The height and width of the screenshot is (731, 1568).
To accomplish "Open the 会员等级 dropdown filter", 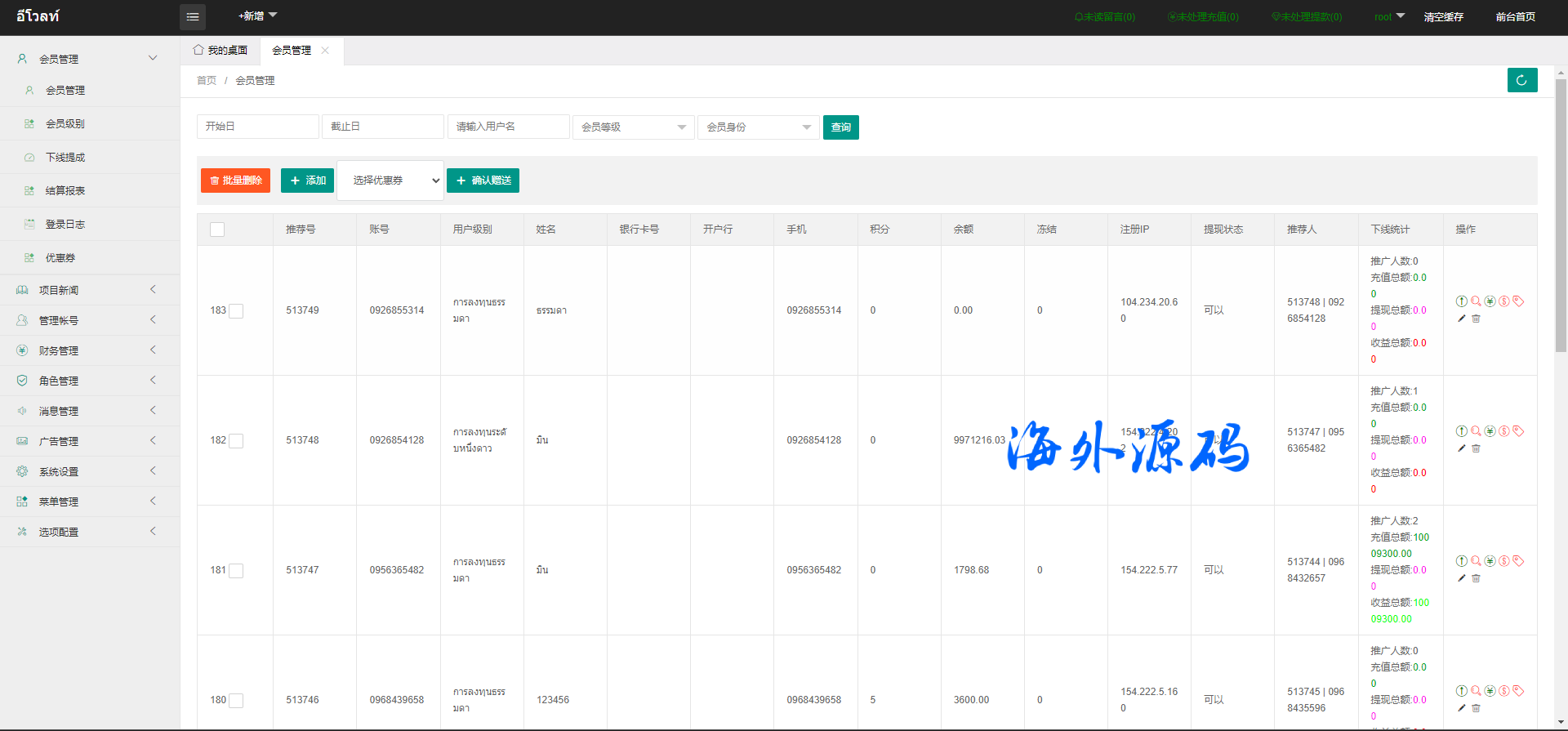I will click(633, 127).
